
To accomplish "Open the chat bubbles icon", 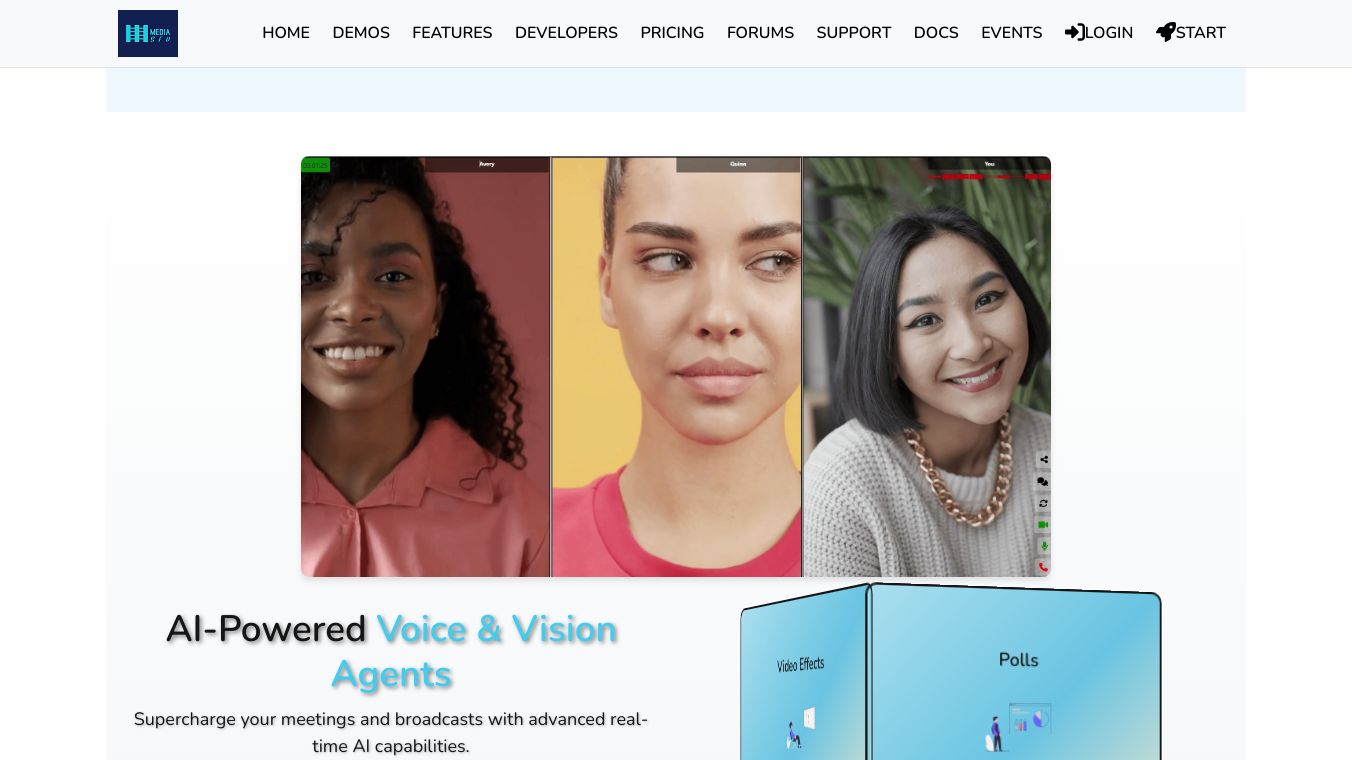I will click(x=1043, y=482).
